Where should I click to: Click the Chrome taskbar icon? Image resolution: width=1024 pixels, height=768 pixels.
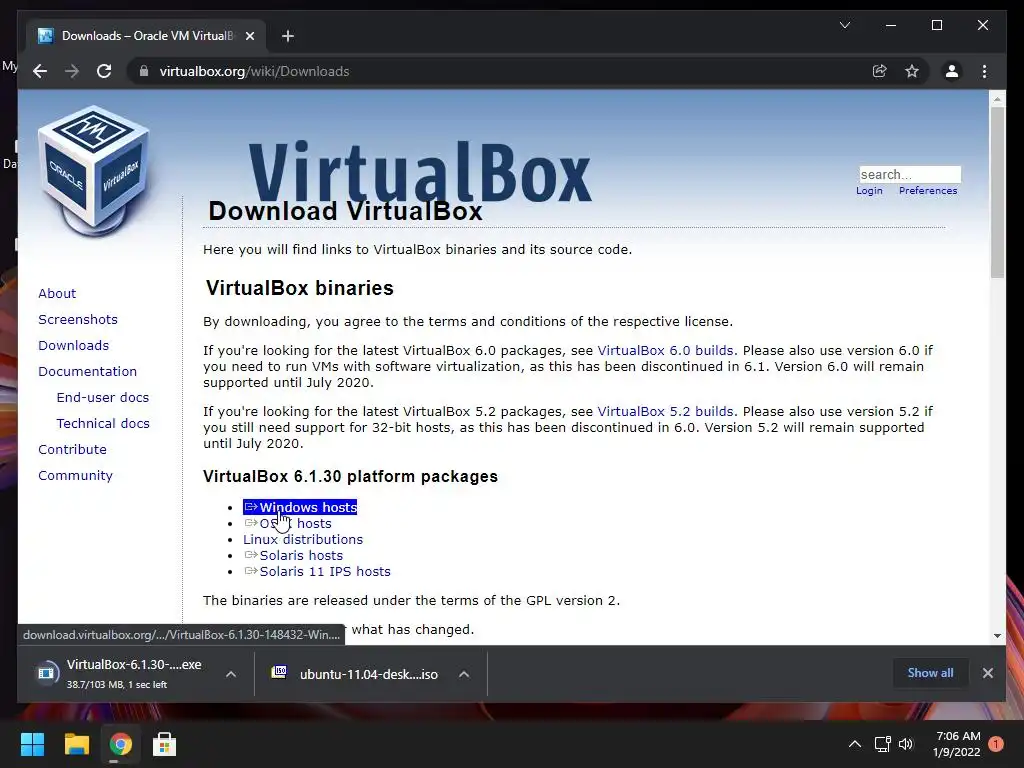point(120,744)
